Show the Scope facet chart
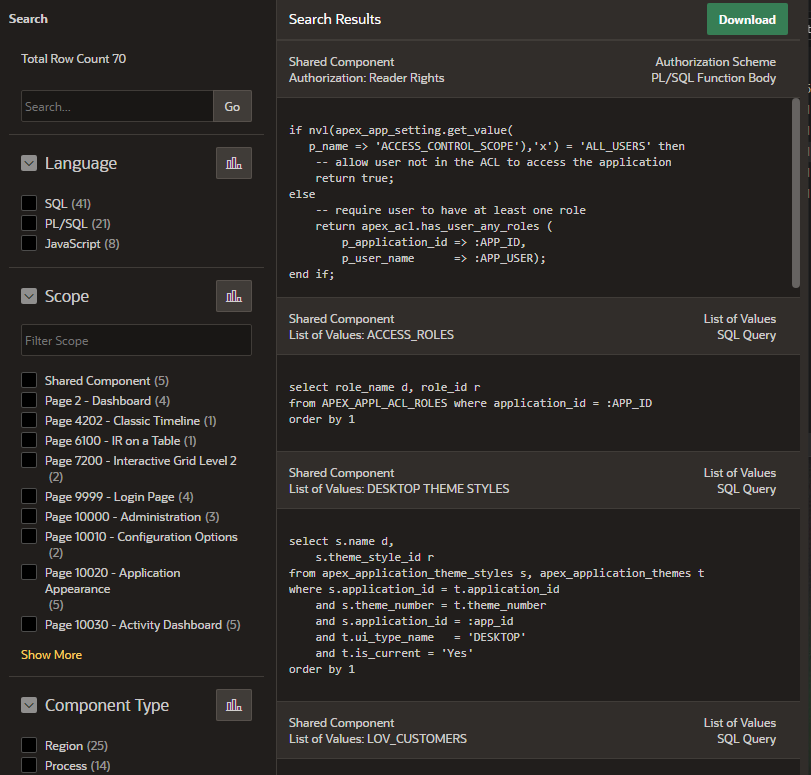 (234, 296)
